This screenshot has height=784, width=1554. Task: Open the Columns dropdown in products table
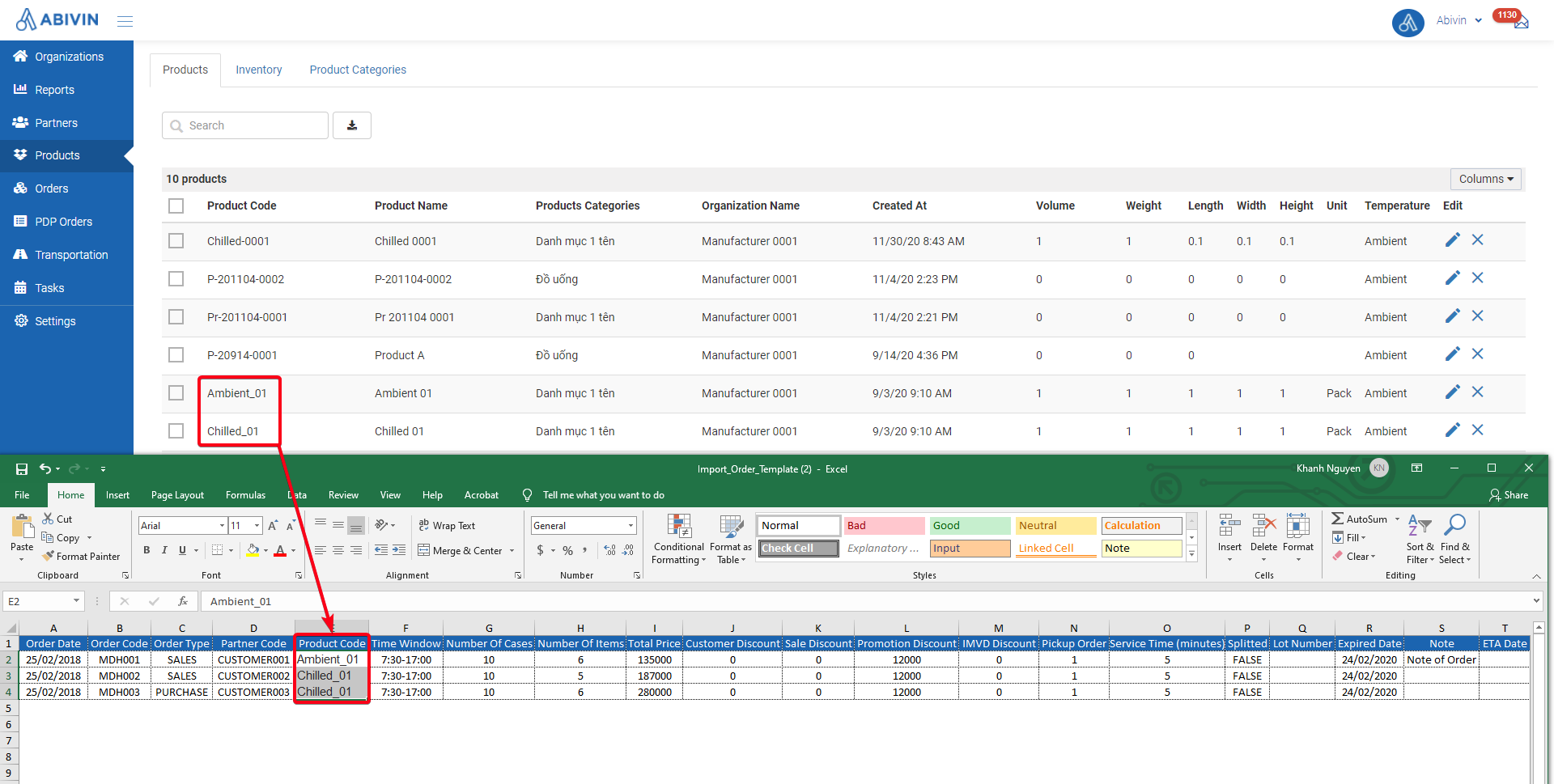pos(1486,179)
